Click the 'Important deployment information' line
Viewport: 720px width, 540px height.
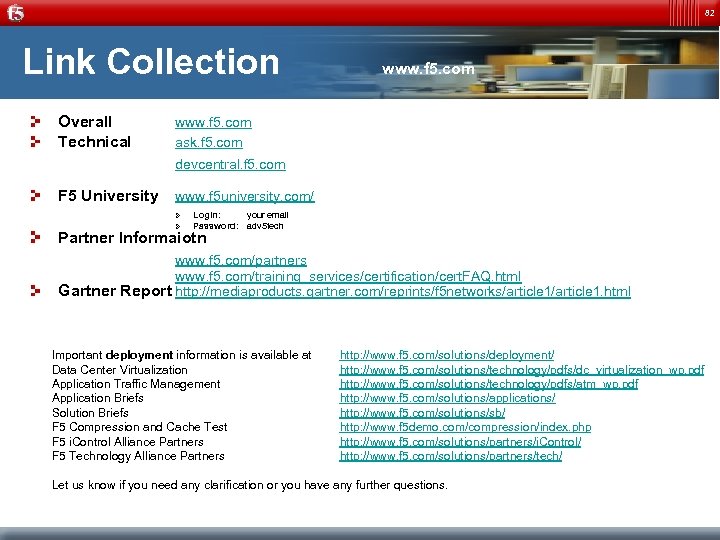182,355
